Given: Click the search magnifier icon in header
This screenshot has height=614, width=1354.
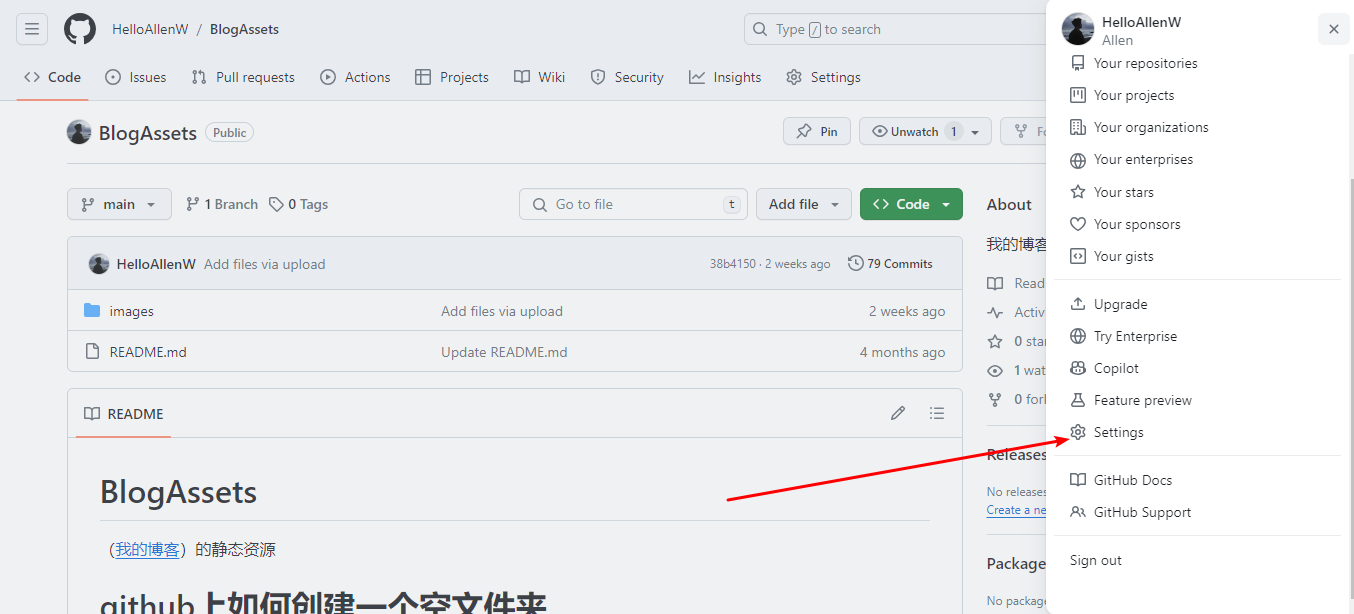Looking at the screenshot, I should tap(761, 29).
